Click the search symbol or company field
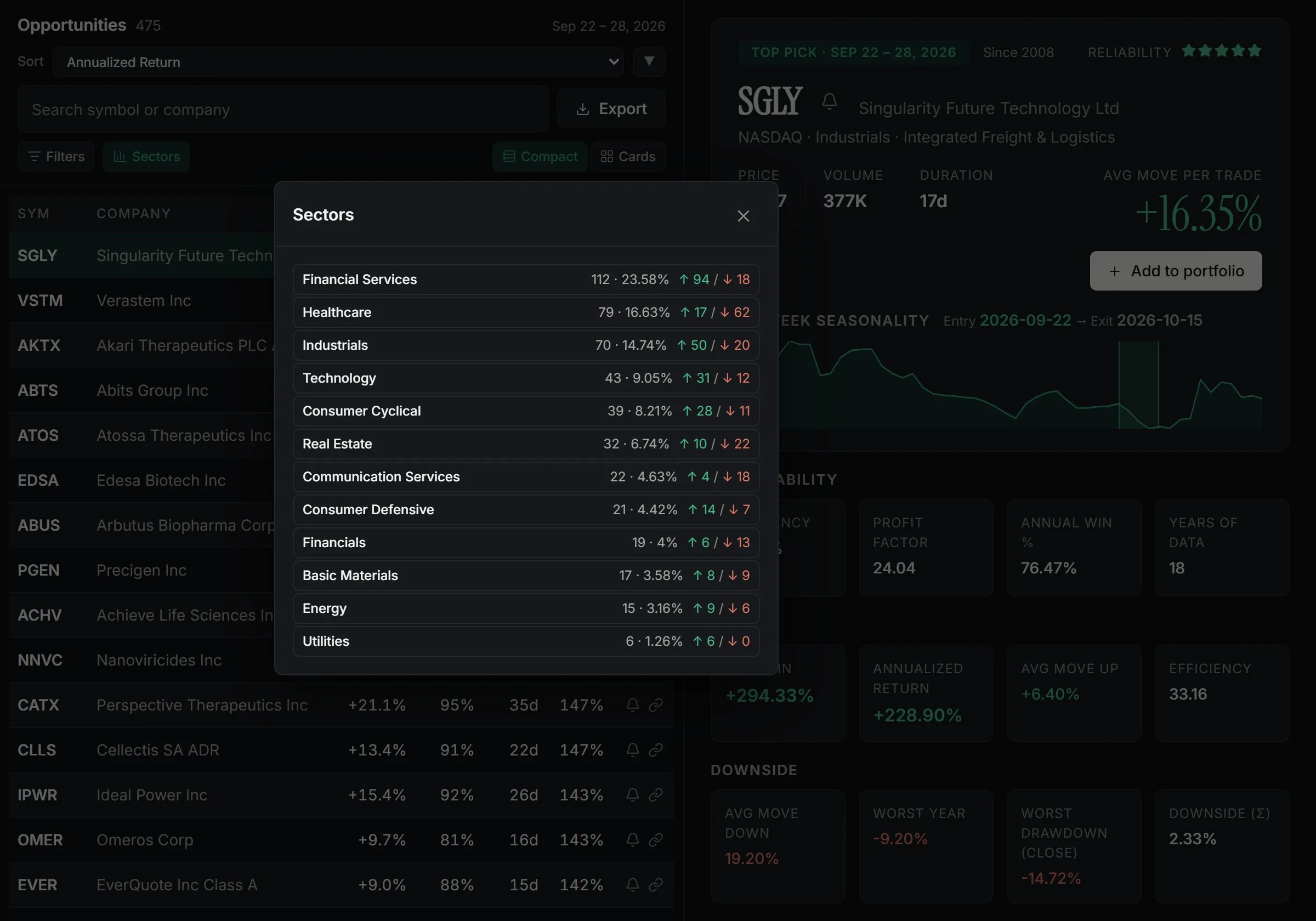The width and height of the screenshot is (1316, 921). (x=282, y=110)
